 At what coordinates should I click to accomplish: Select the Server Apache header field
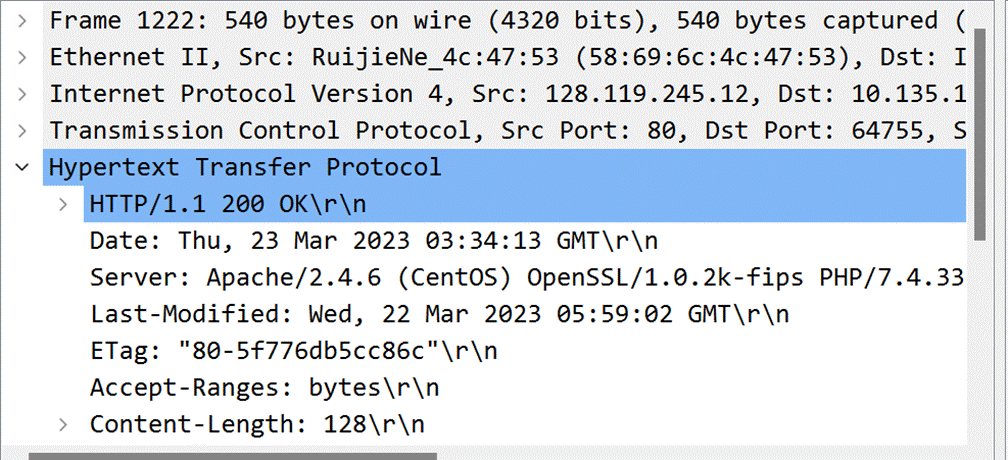pyautogui.click(x=525, y=278)
